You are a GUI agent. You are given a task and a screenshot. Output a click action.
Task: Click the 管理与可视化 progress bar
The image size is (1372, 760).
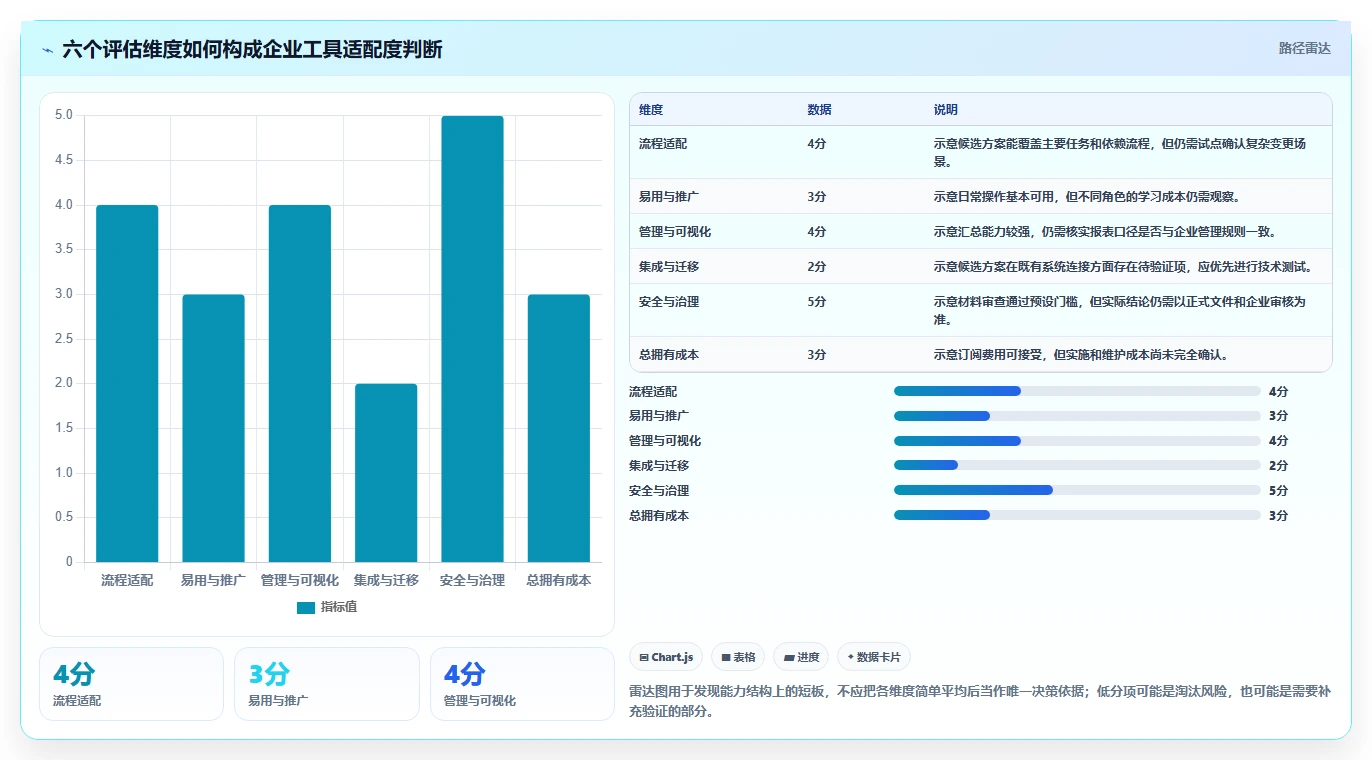pyautogui.click(x=1077, y=441)
